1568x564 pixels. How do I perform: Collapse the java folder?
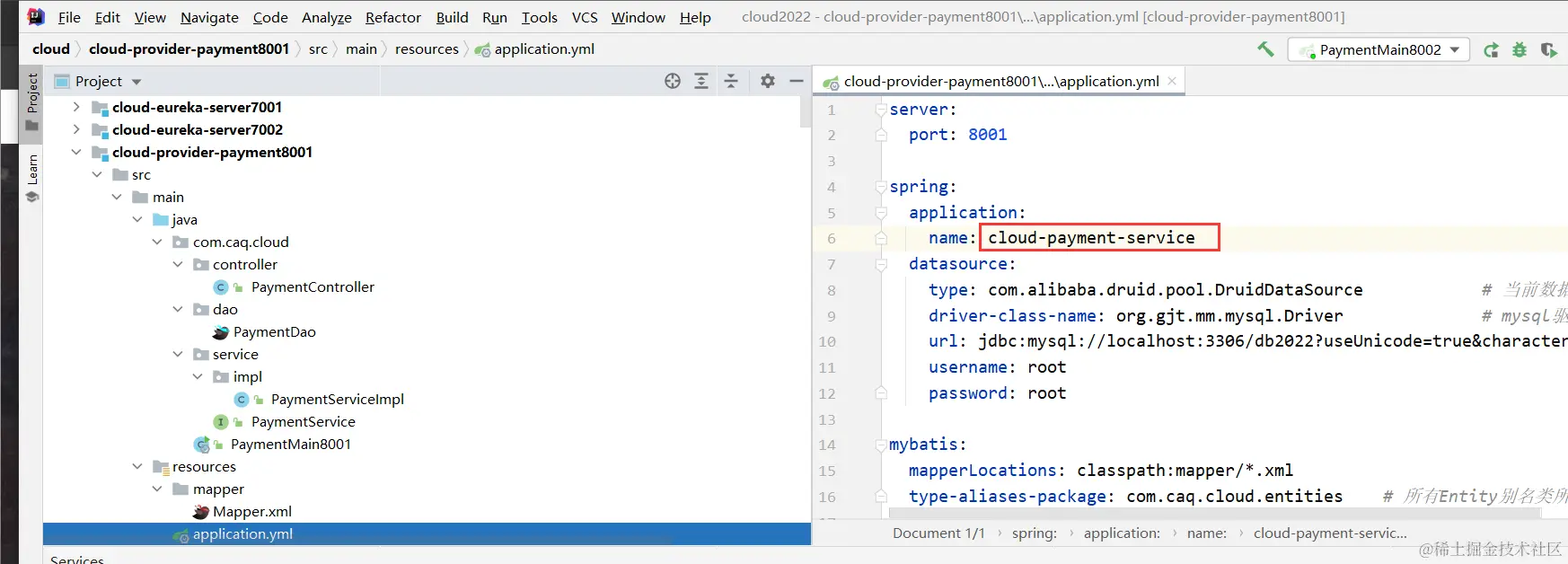(137, 219)
